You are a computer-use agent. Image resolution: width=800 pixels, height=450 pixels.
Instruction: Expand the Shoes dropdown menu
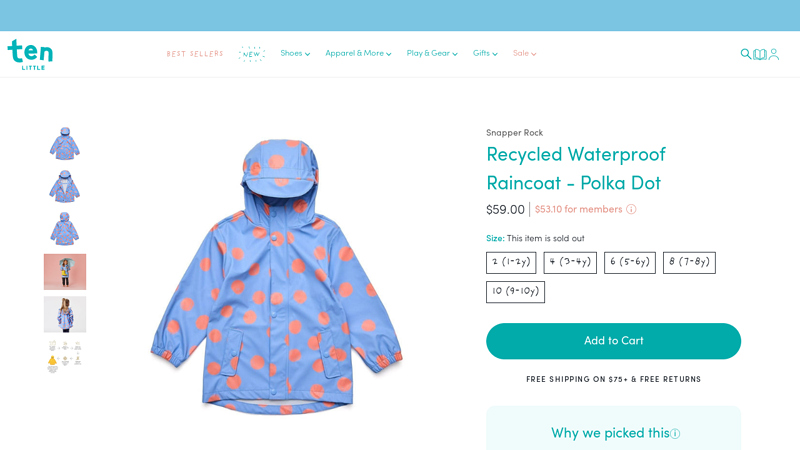point(295,54)
